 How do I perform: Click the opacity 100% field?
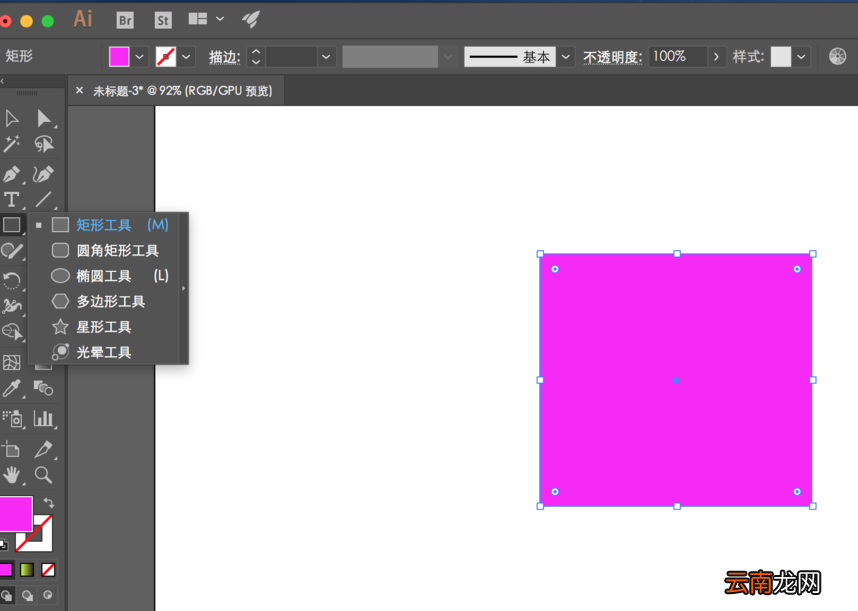click(x=677, y=56)
